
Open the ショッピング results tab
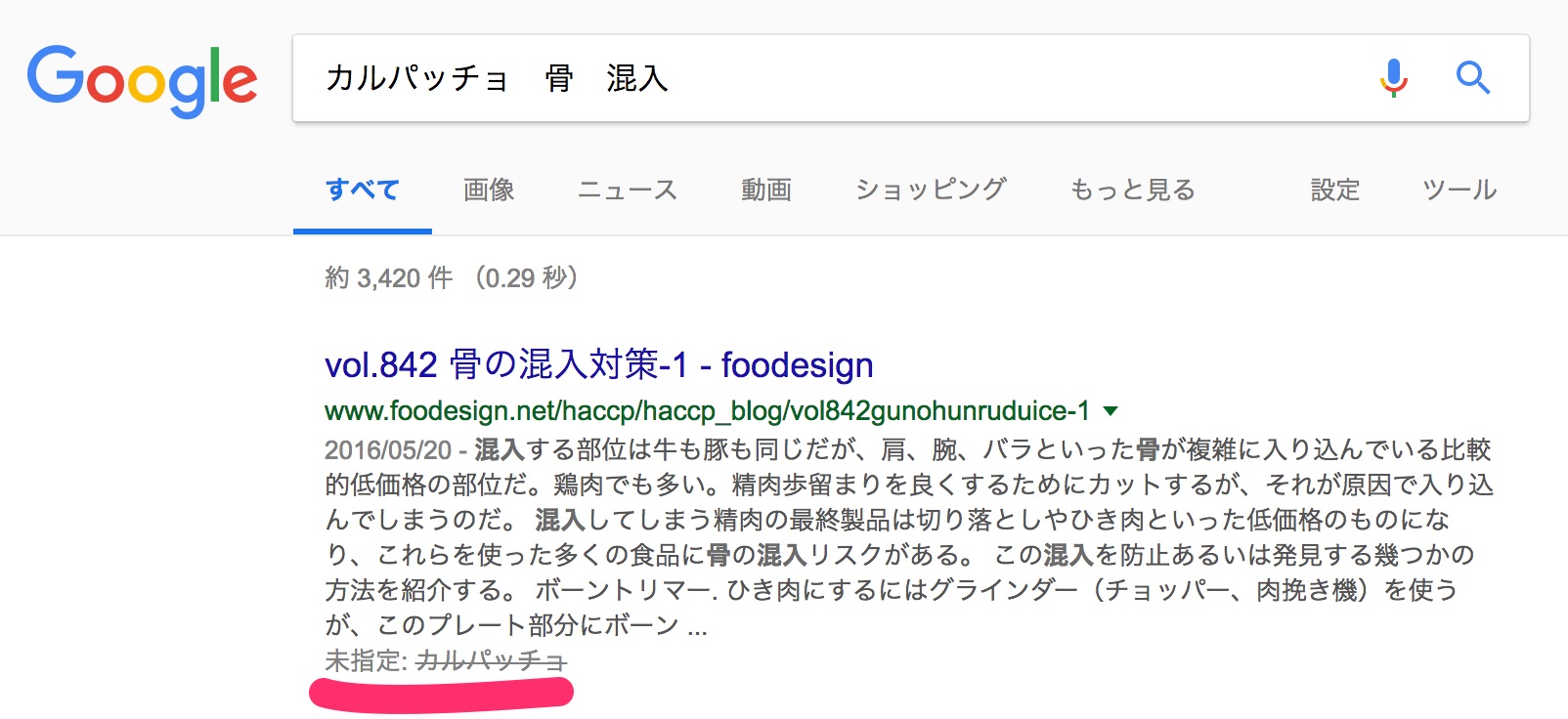(x=931, y=190)
